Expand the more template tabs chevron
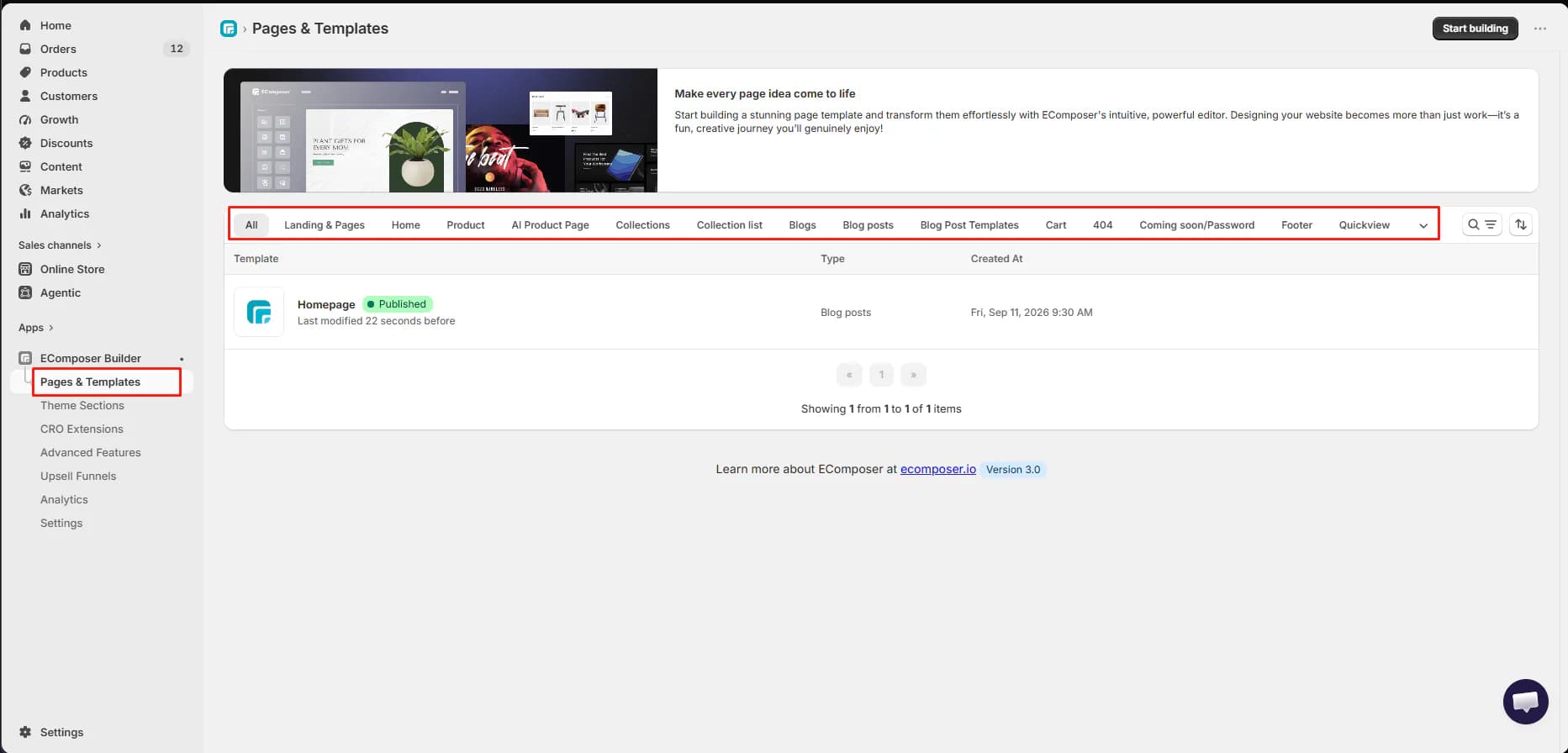 pyautogui.click(x=1423, y=225)
